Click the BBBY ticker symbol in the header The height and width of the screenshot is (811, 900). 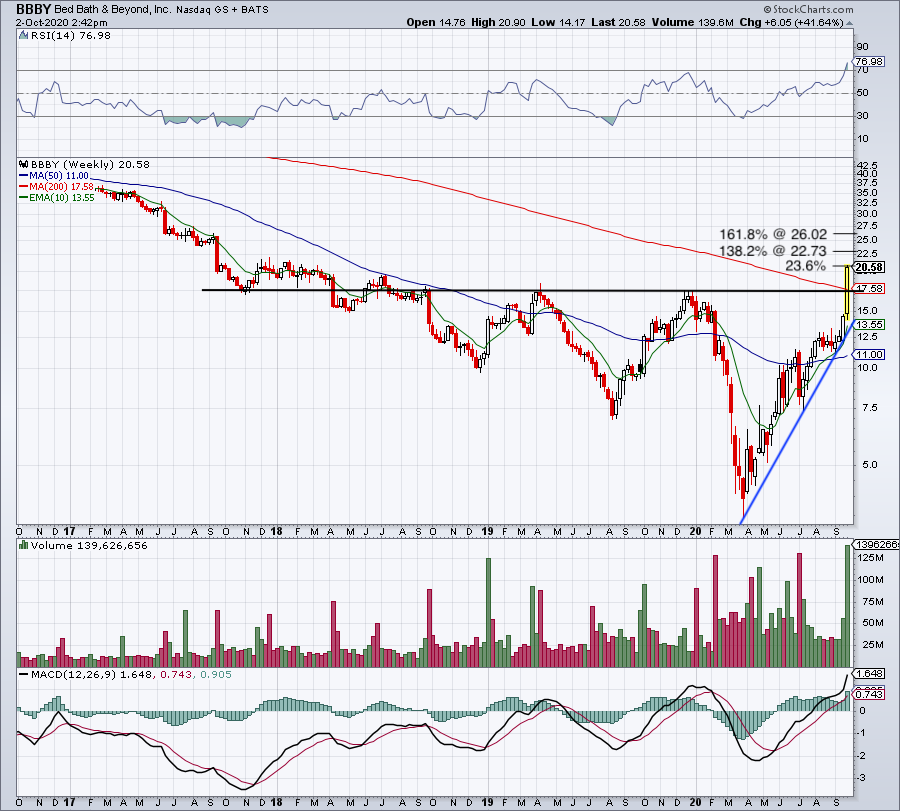click(33, 9)
